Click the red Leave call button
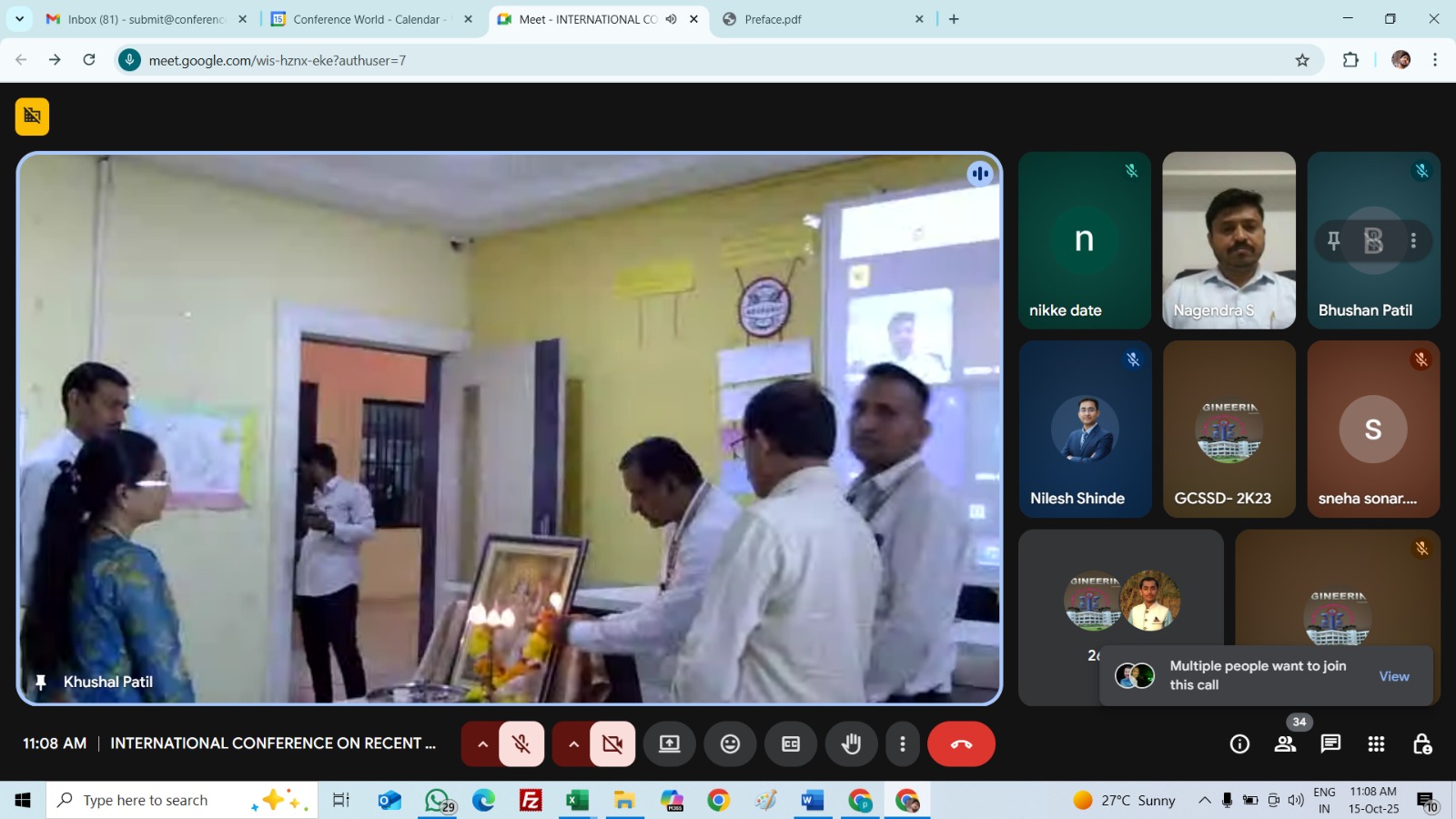Image resolution: width=1456 pixels, height=819 pixels. (x=961, y=744)
